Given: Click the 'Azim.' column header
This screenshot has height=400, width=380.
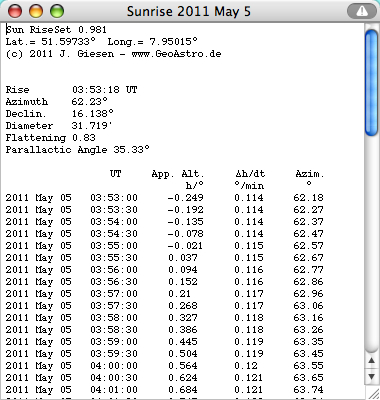Looking at the screenshot, I should pos(310,174).
